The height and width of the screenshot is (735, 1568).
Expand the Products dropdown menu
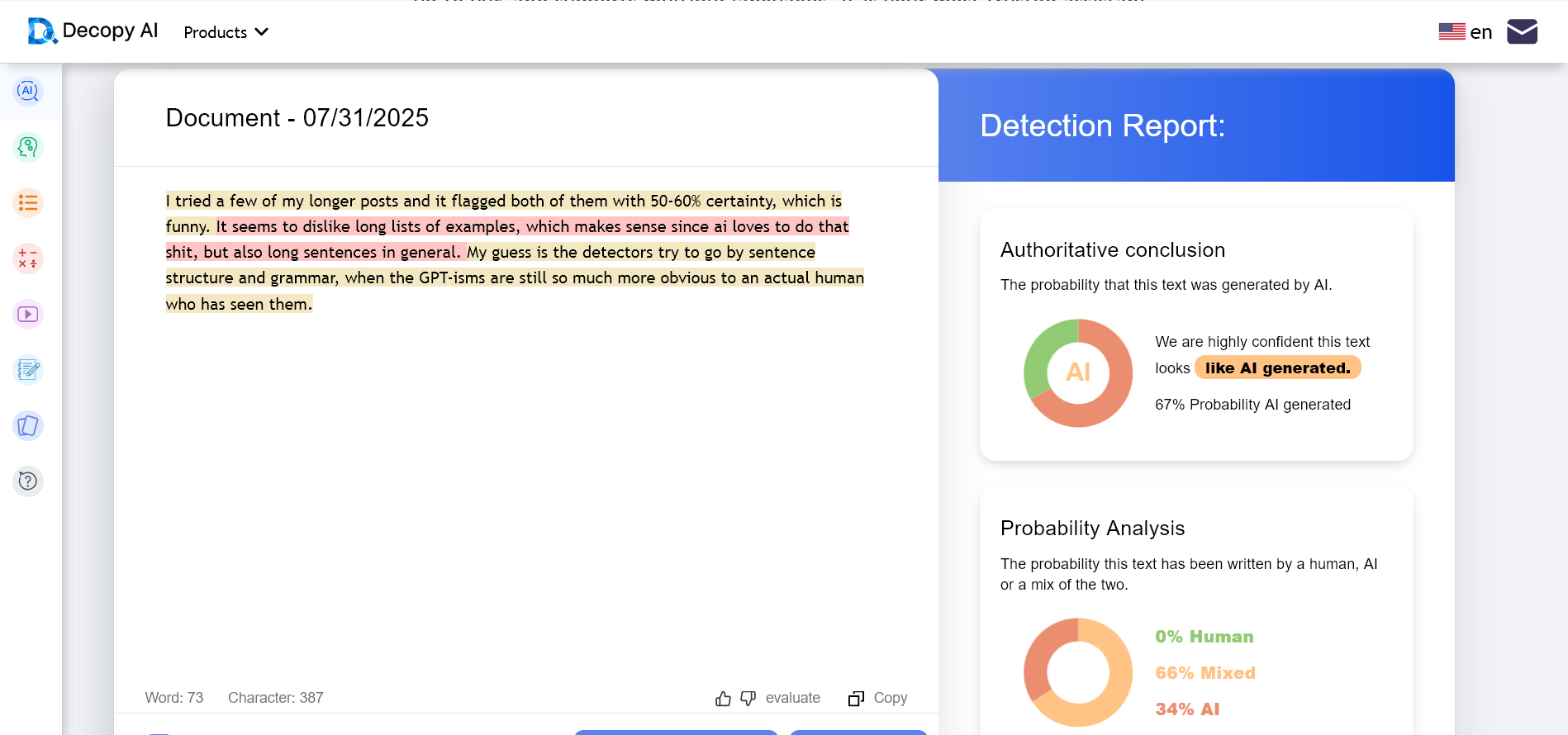pos(226,32)
